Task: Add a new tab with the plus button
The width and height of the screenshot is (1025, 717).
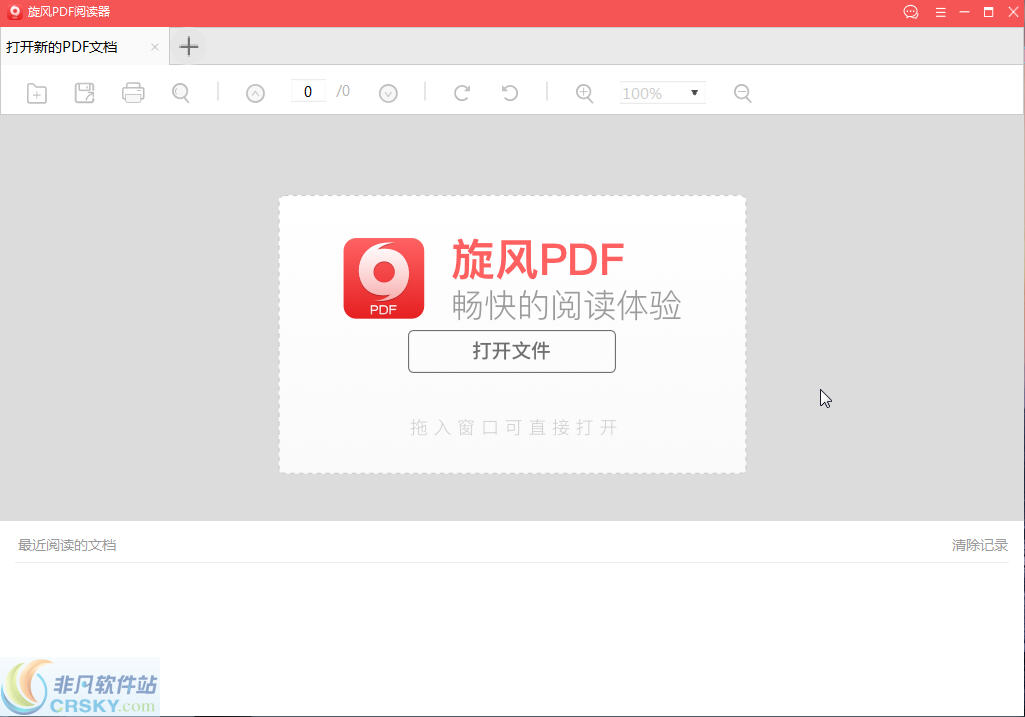Action: (189, 46)
